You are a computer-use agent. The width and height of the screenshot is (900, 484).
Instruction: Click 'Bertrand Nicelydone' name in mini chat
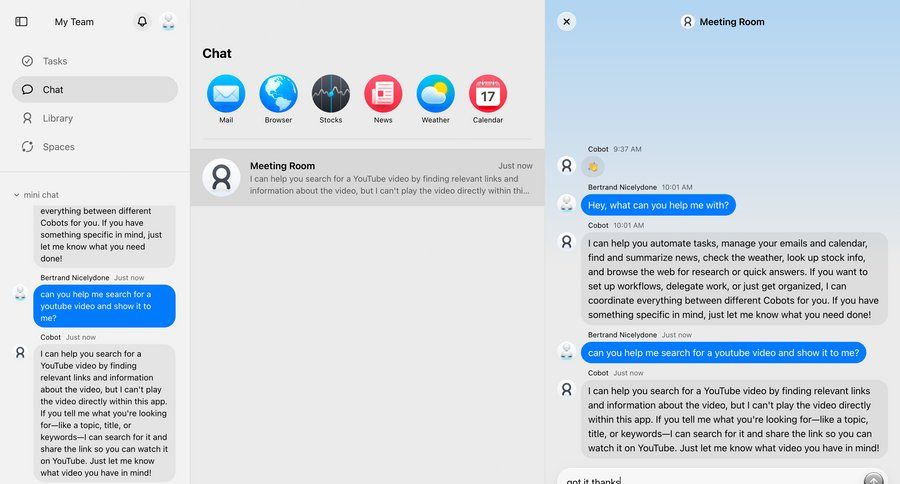[x=75, y=278]
